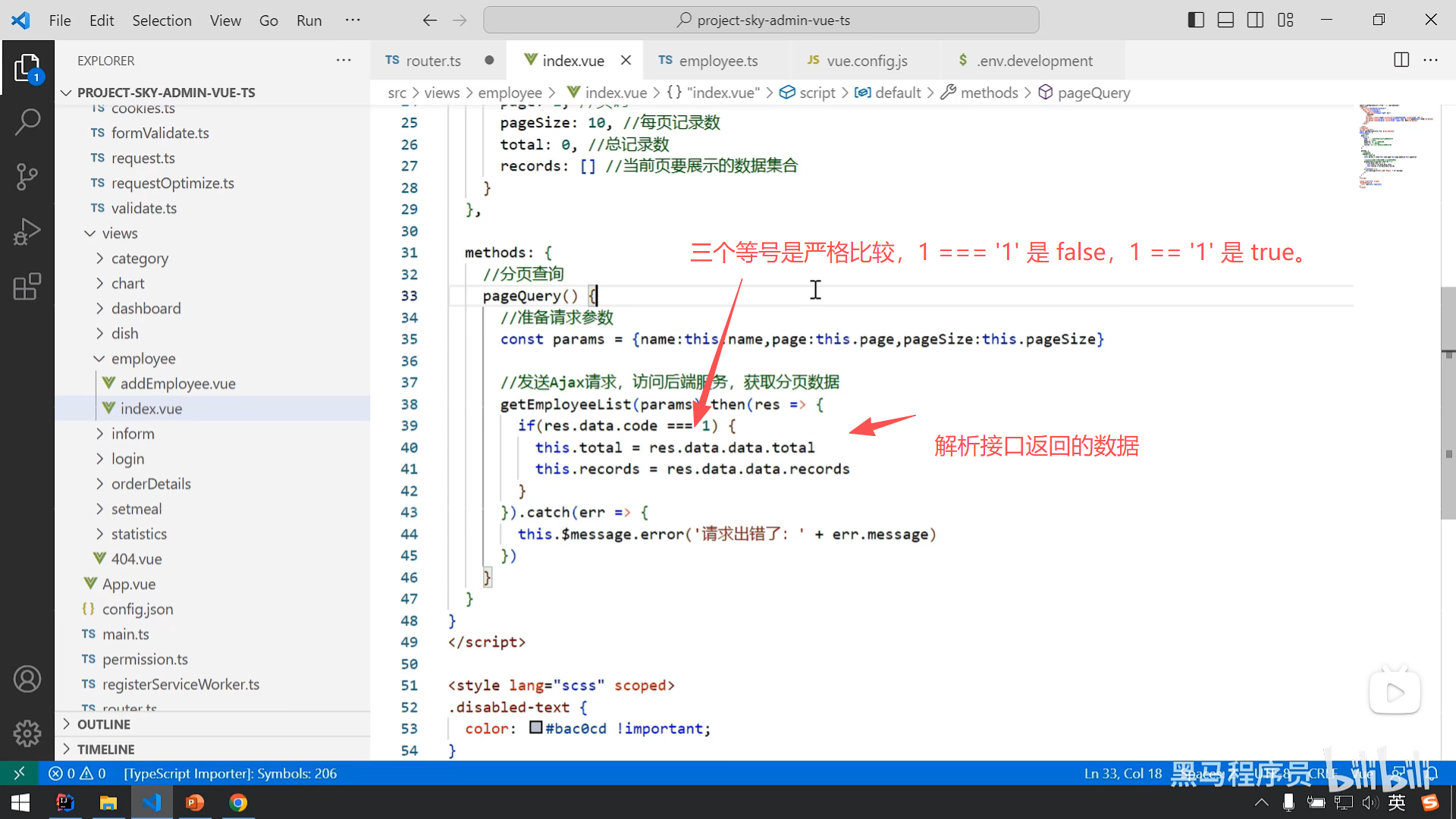
Task: Open the Manage gear menu
Action: (27, 733)
